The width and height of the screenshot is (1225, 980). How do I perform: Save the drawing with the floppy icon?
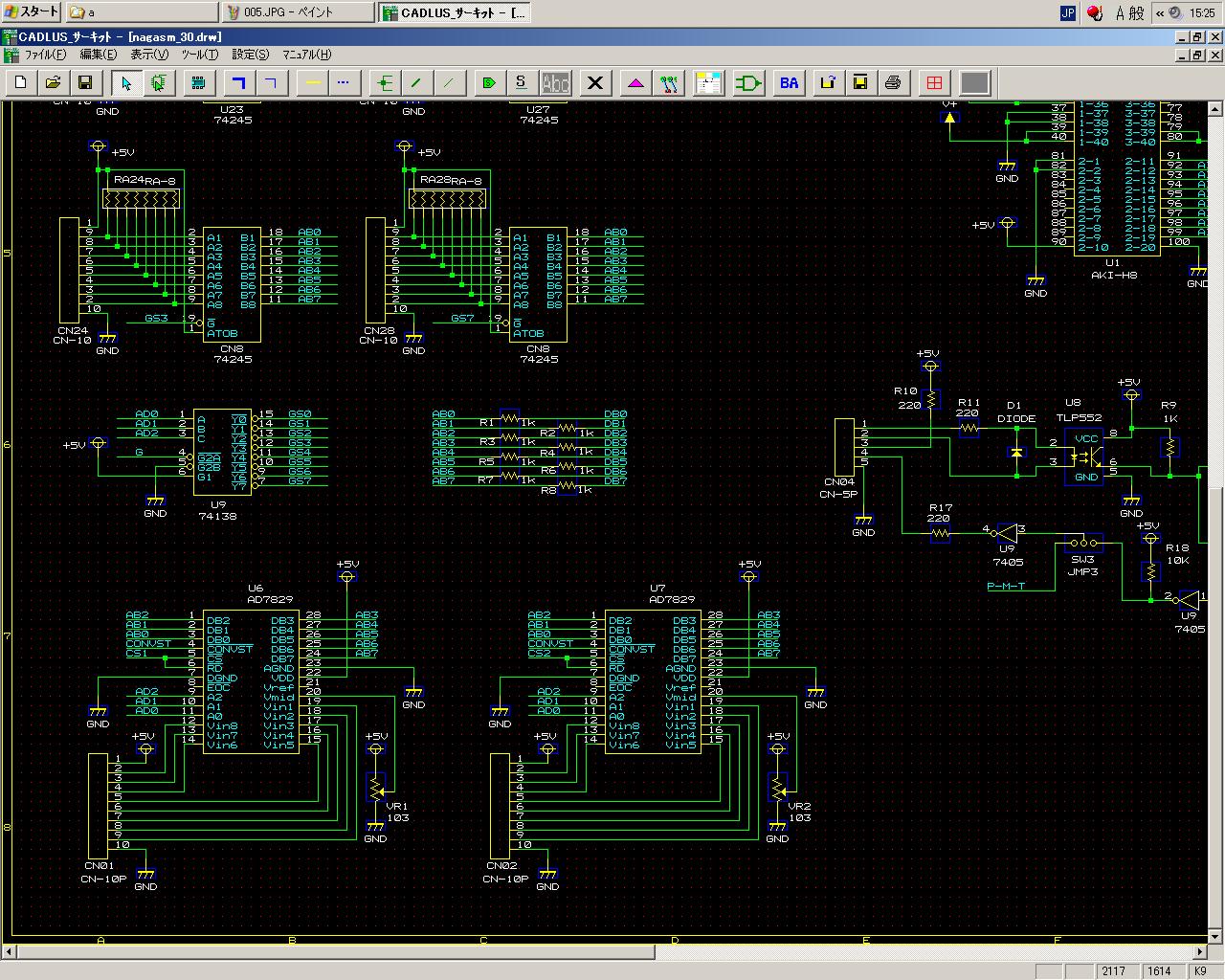[85, 83]
